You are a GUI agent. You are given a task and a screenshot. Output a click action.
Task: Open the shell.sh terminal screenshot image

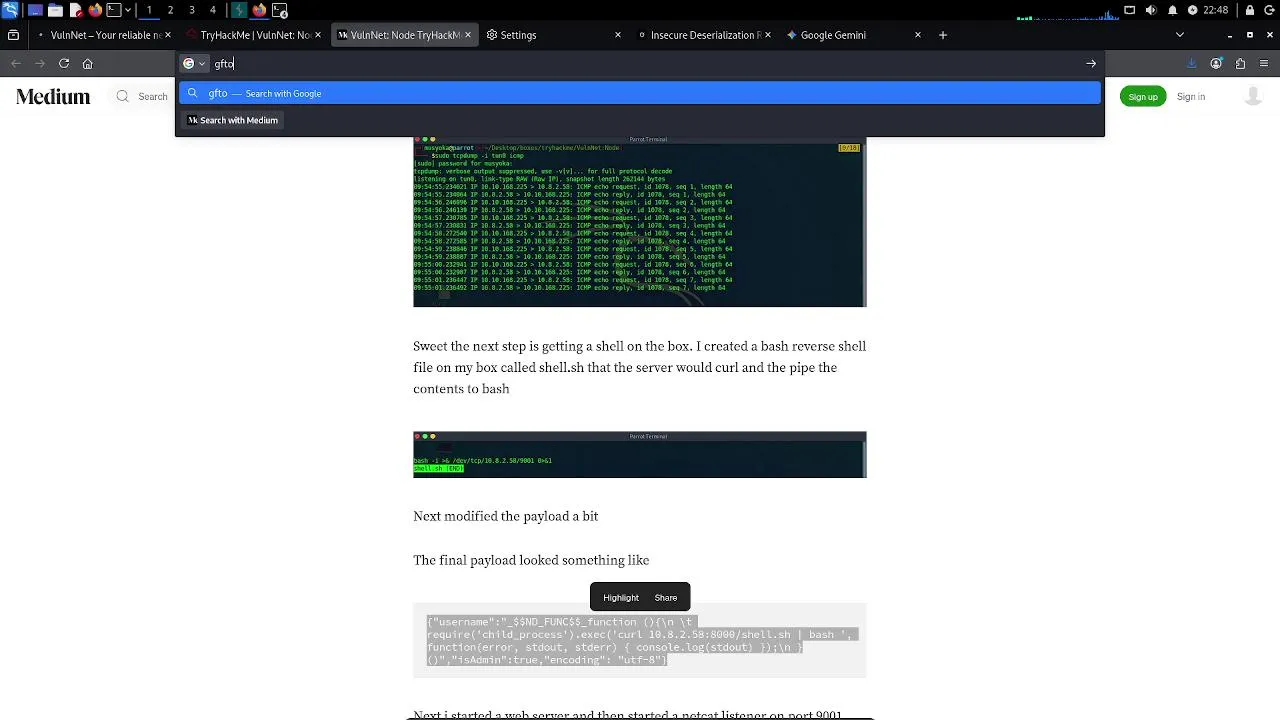[x=640, y=455]
